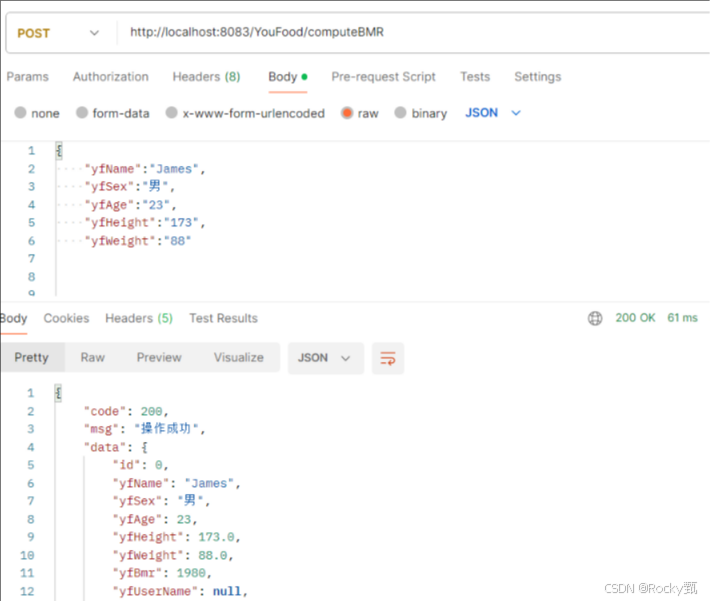Click the yfBmr 1980 value line
Image resolution: width=710 pixels, height=601 pixels.
162,573
